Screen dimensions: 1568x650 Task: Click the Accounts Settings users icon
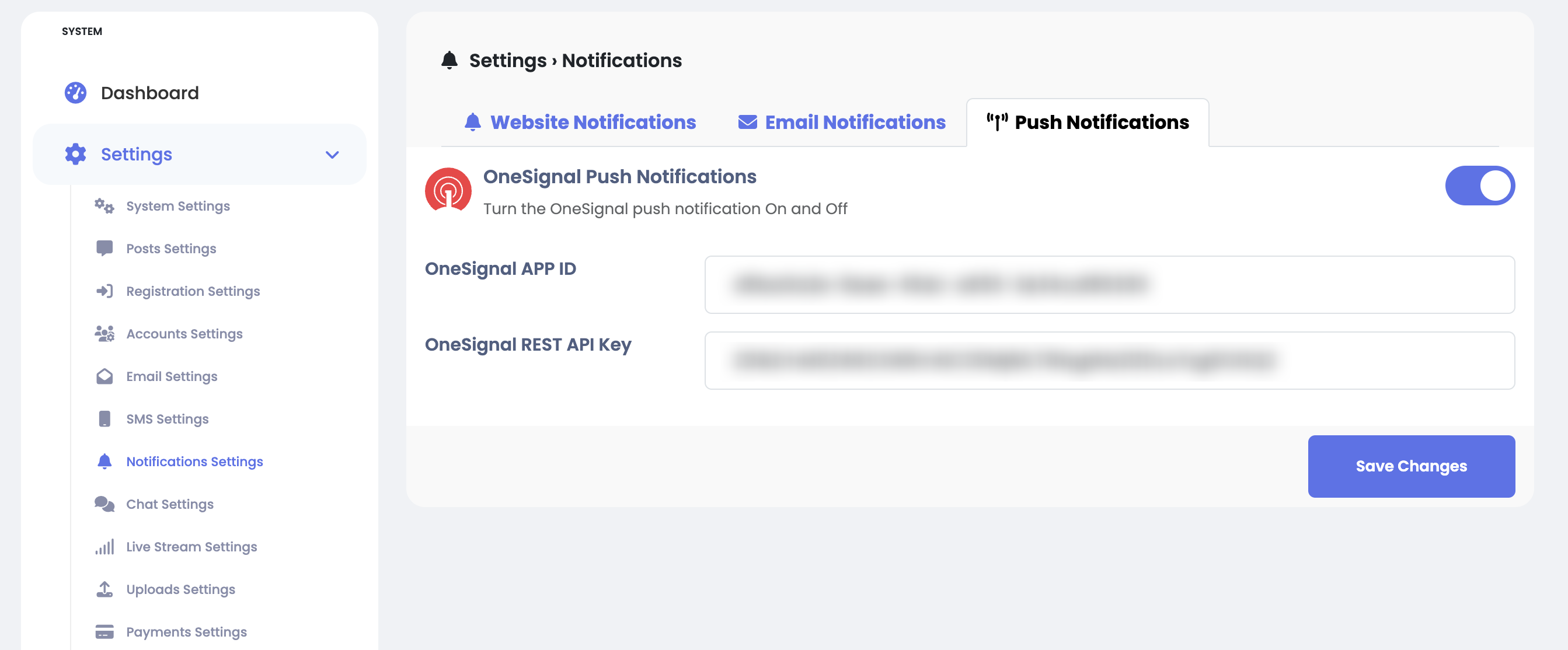(x=104, y=334)
